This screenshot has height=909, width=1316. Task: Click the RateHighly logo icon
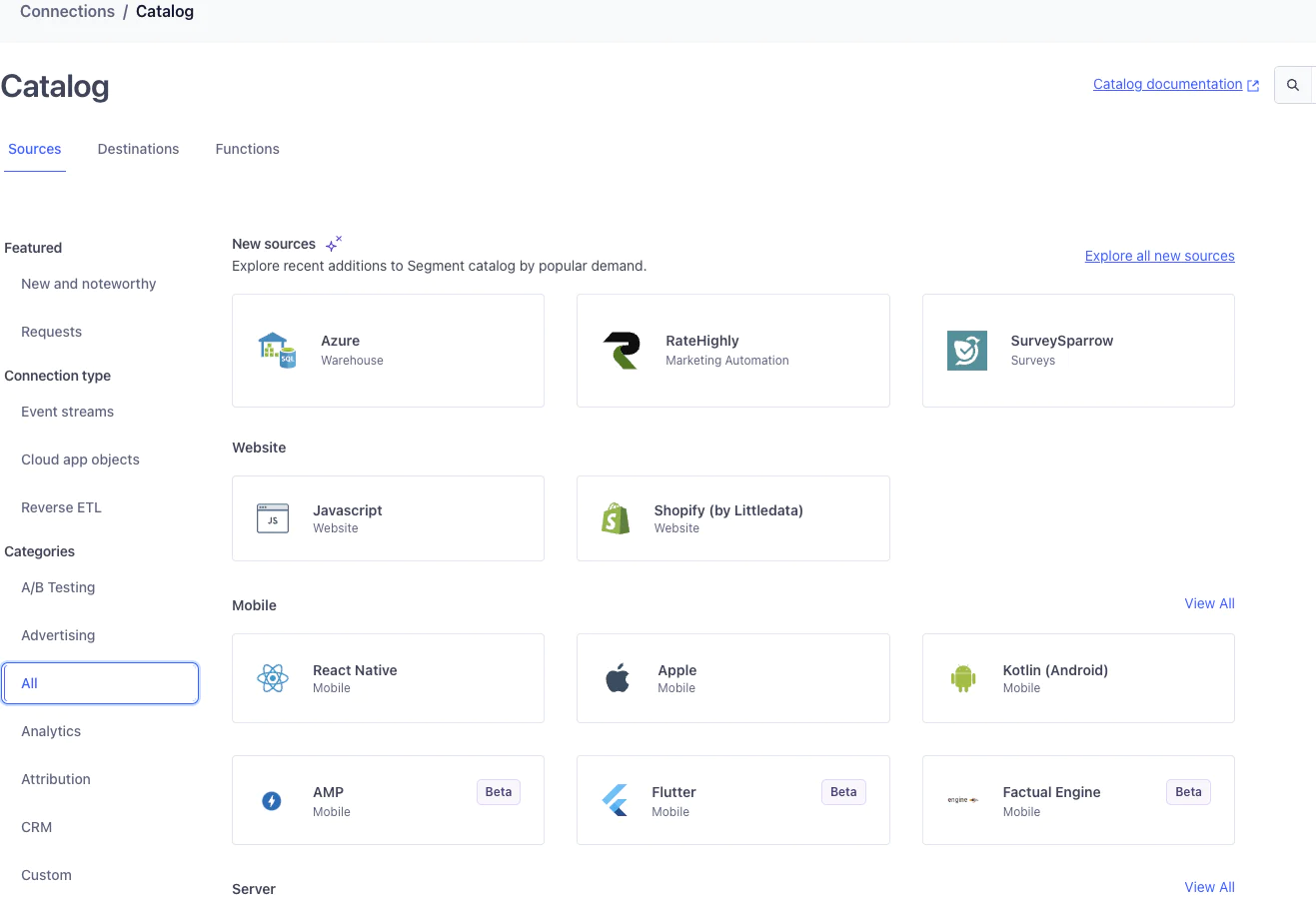click(622, 351)
